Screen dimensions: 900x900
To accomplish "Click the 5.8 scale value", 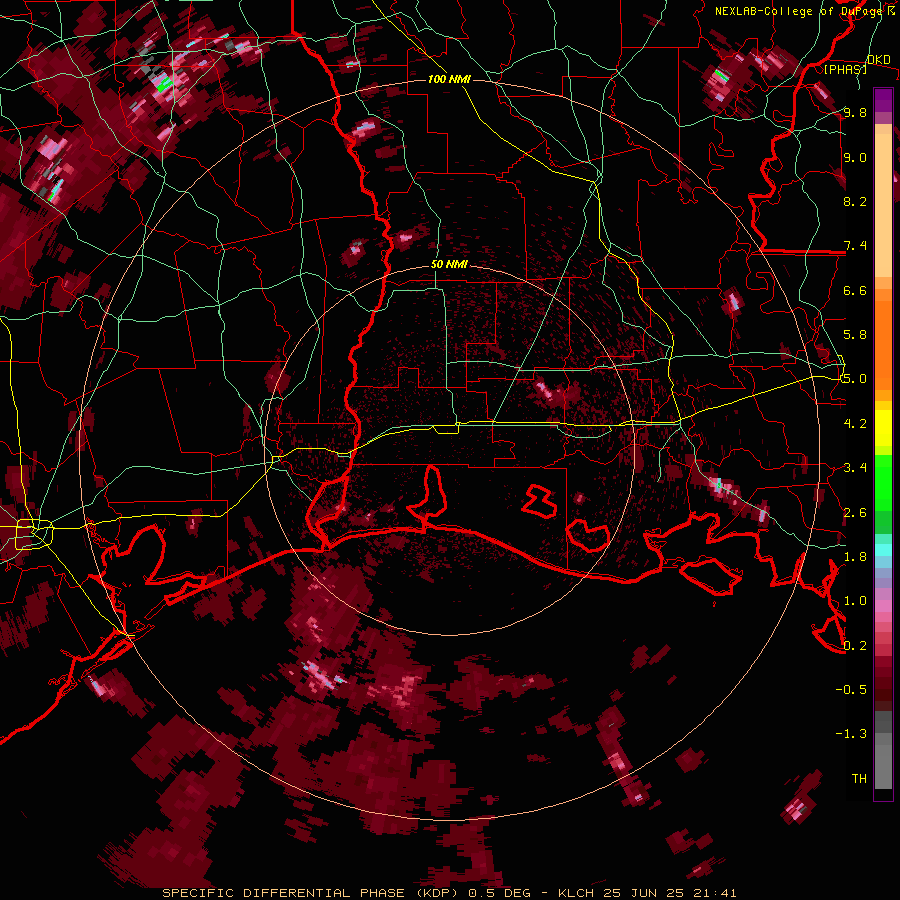I will pyautogui.click(x=855, y=335).
